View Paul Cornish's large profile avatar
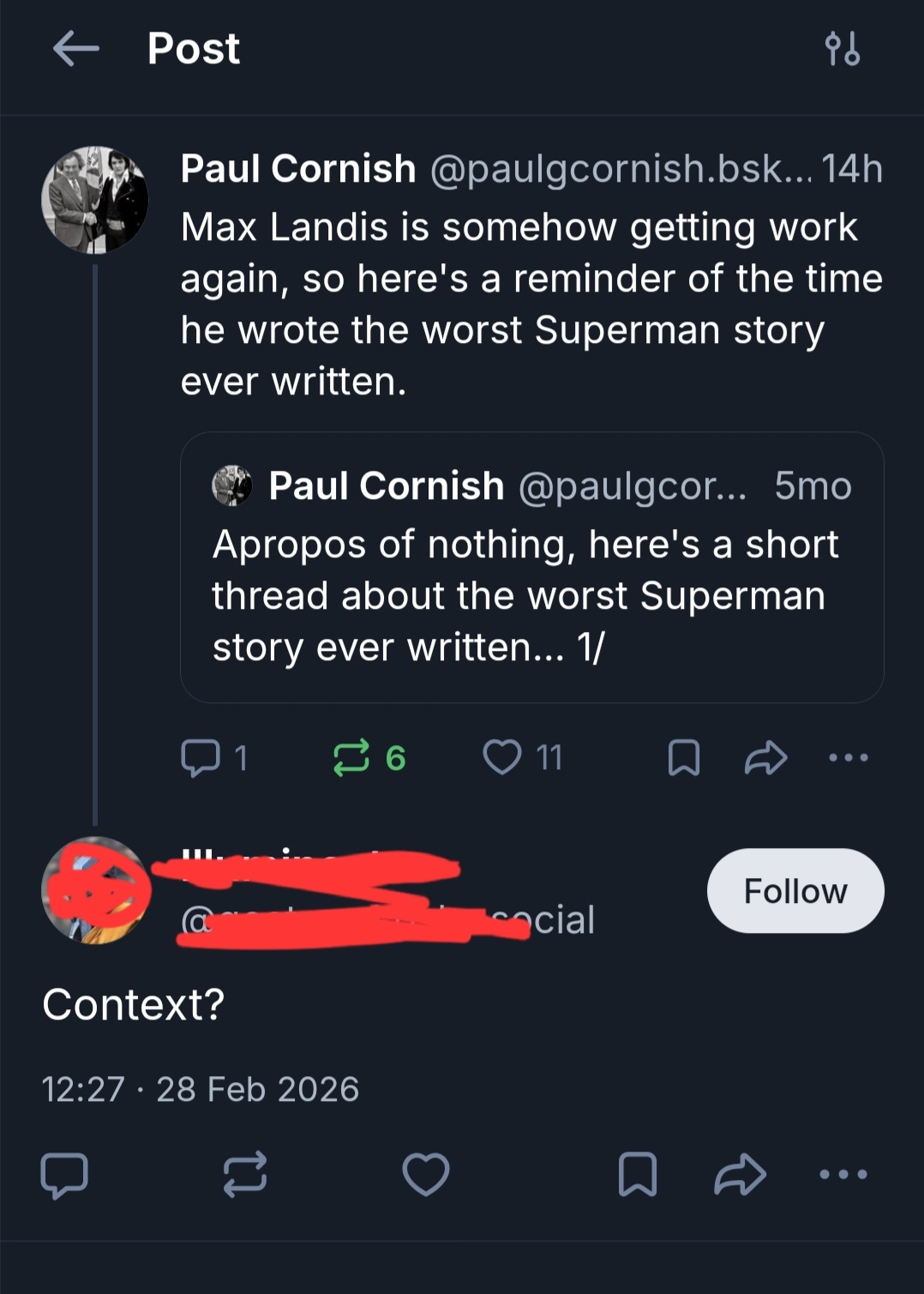Image resolution: width=924 pixels, height=1294 pixels. coord(95,200)
